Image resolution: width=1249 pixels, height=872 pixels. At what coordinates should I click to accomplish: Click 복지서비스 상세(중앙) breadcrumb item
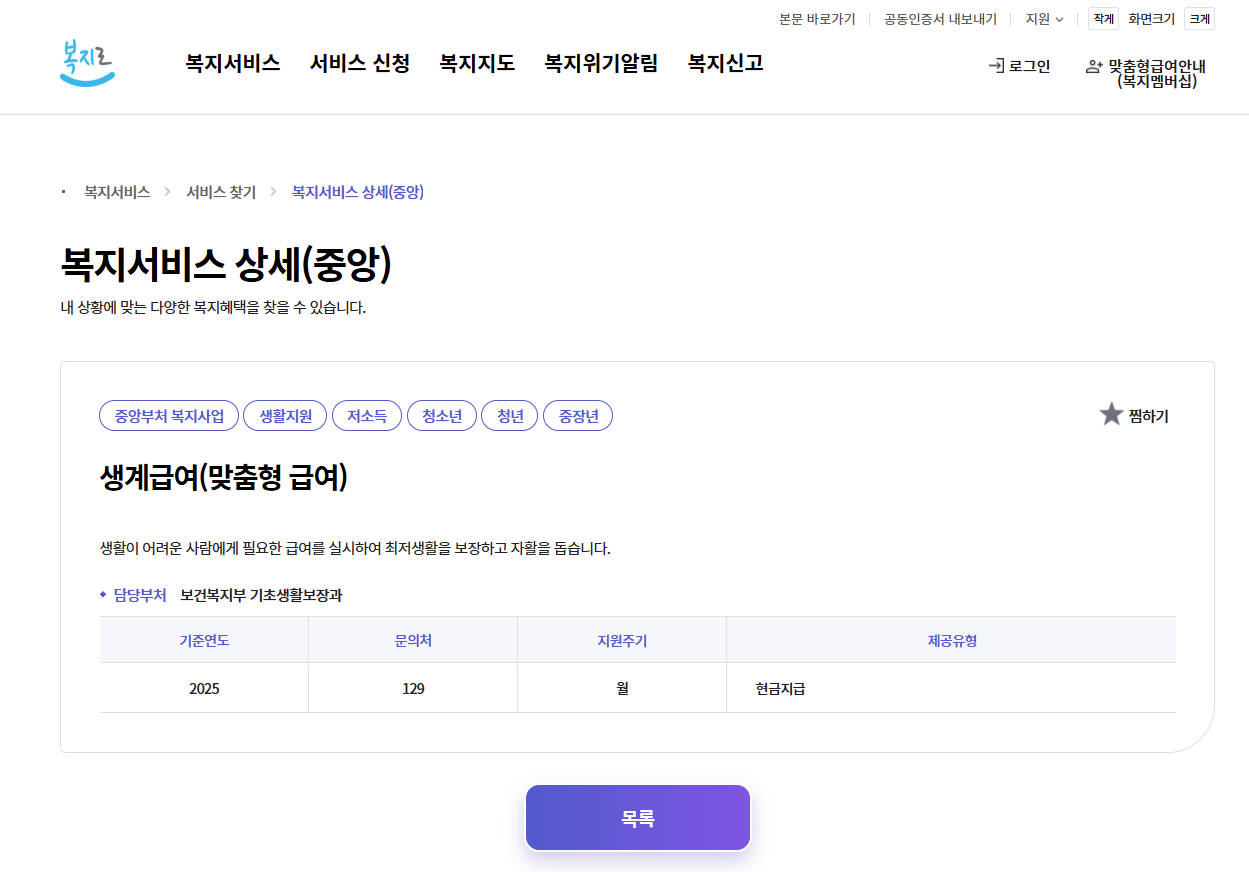point(358,192)
